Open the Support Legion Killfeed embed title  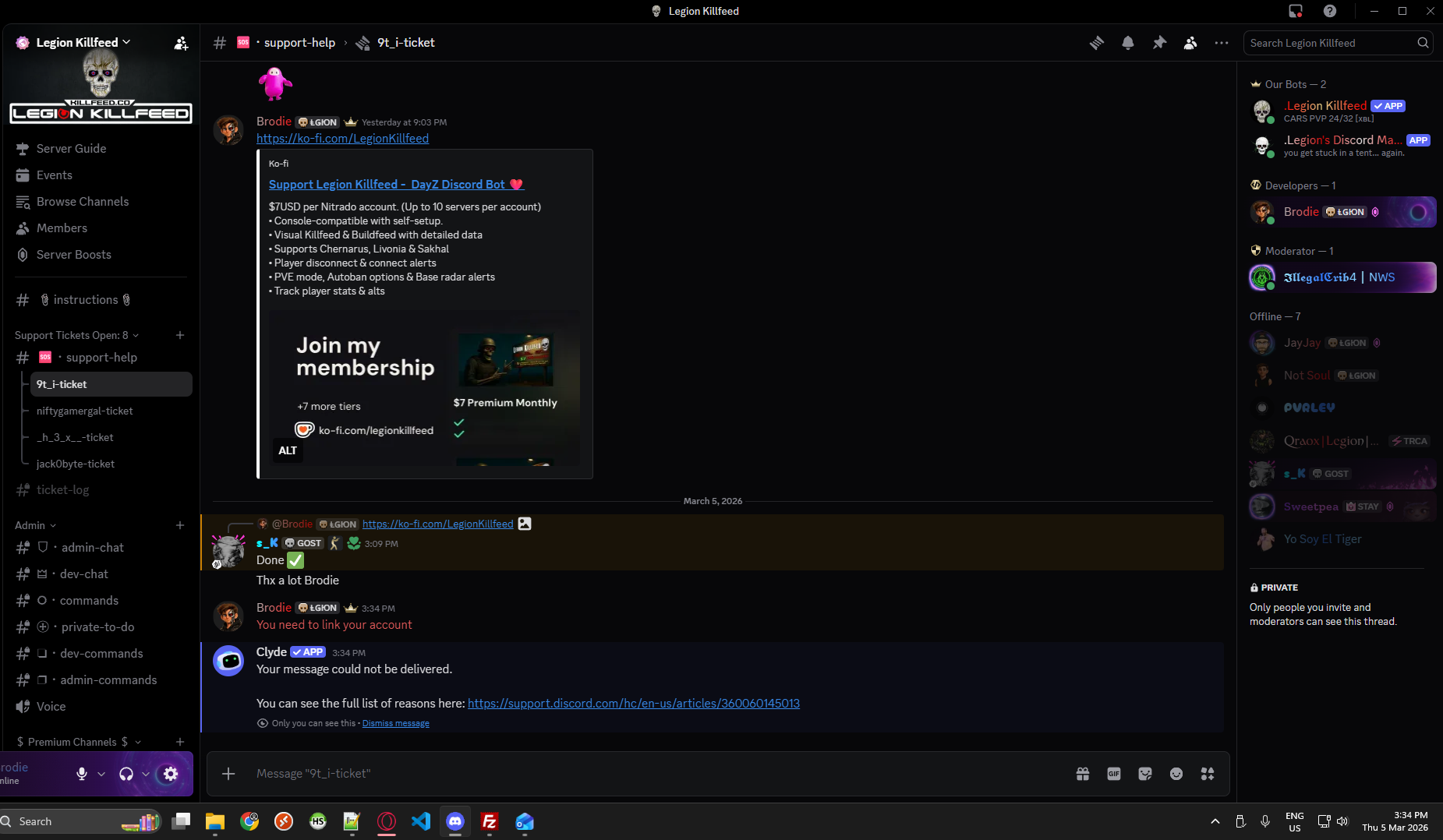point(396,185)
